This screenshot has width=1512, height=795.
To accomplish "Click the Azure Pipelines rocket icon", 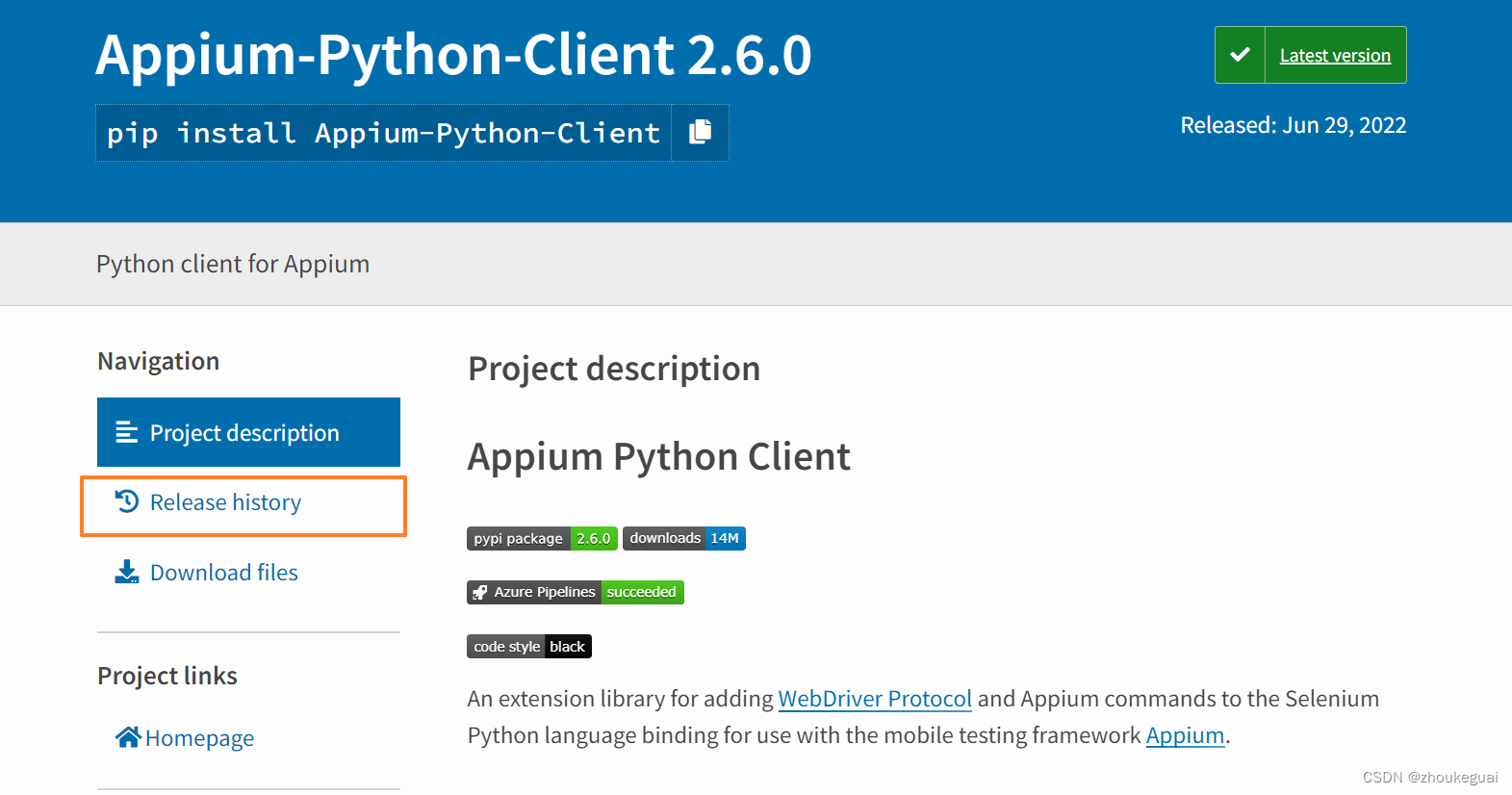I will pos(480,592).
